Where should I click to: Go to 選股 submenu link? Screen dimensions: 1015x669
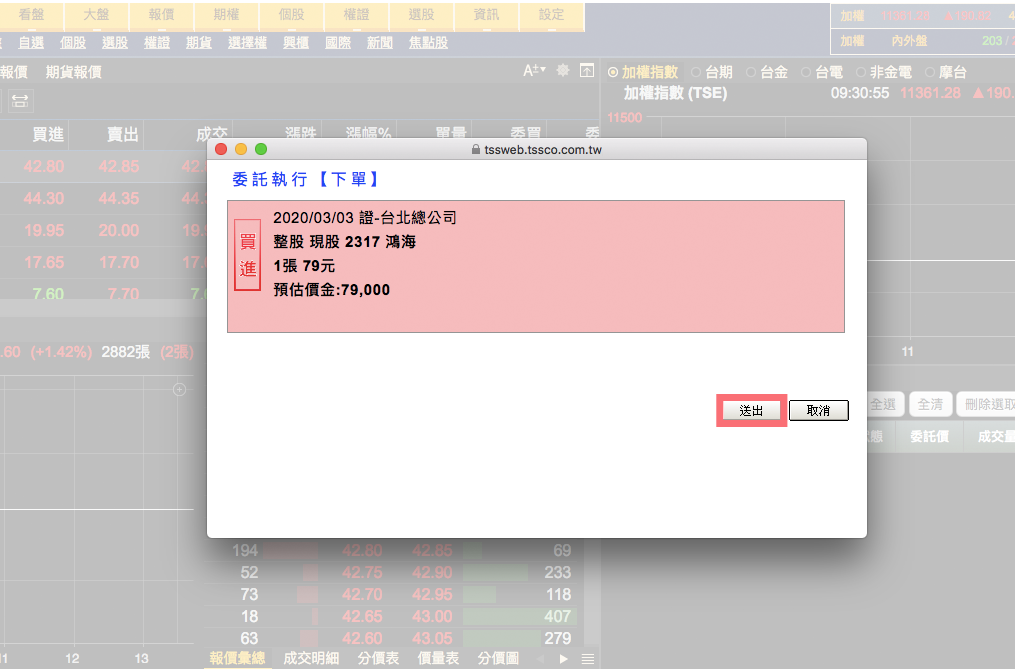[115, 43]
